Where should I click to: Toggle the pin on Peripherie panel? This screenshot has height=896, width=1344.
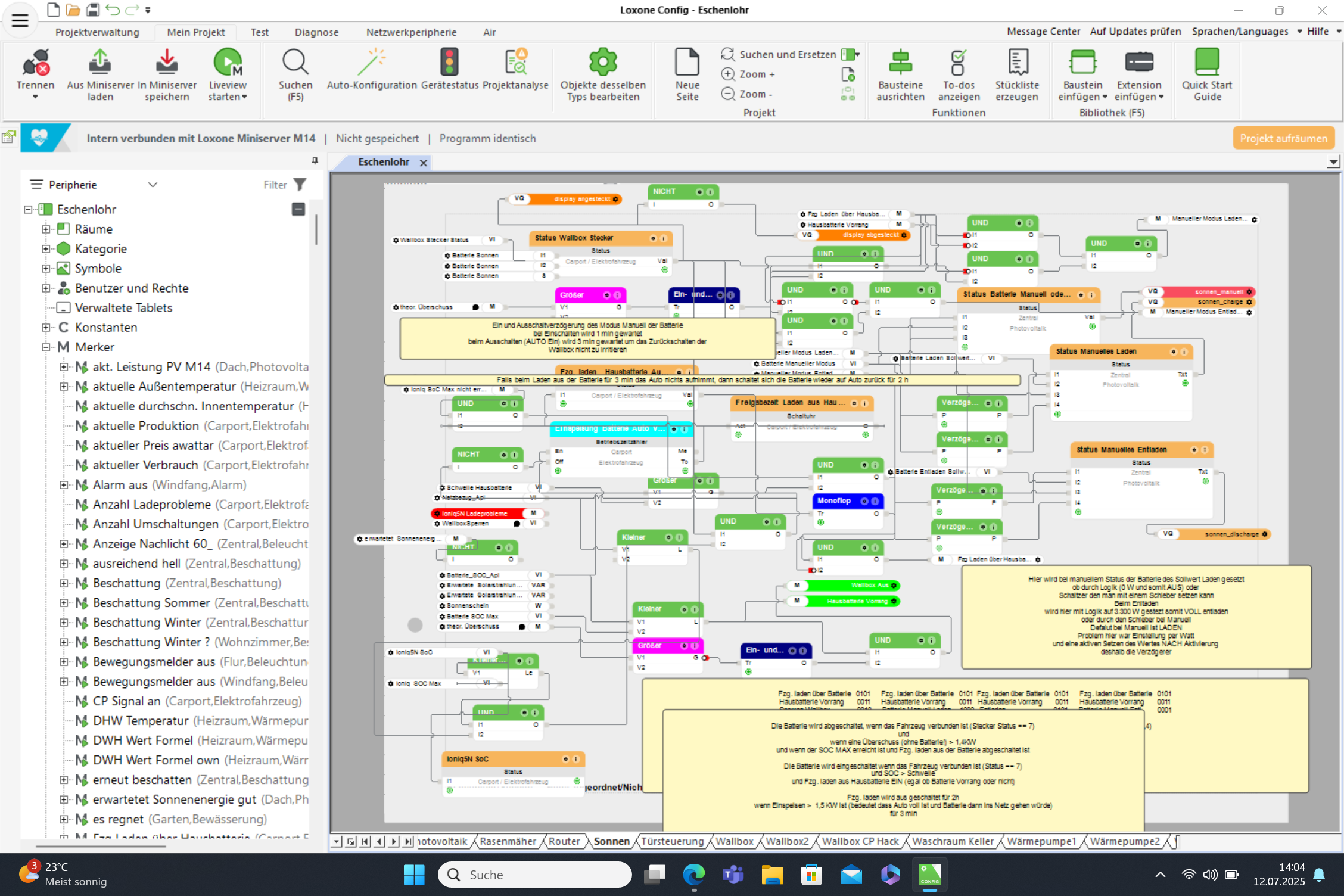pos(315,161)
